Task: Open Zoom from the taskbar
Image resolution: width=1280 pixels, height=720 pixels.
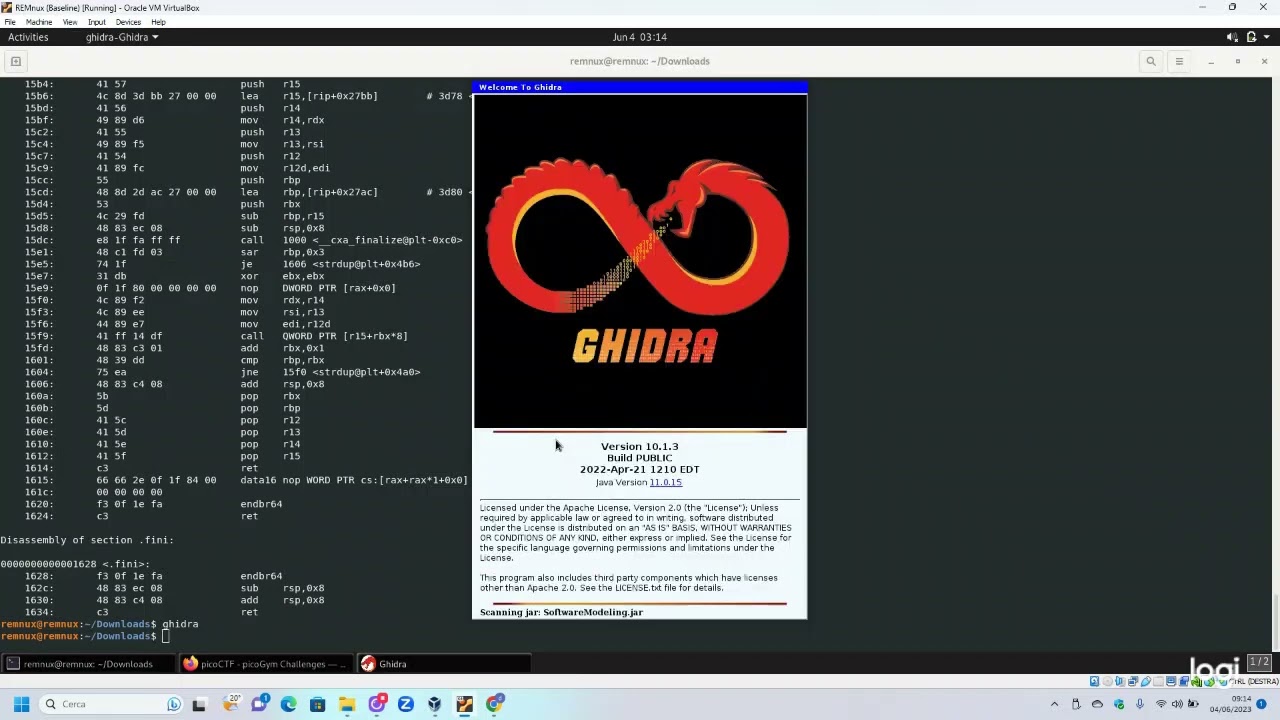Action: [x=406, y=704]
